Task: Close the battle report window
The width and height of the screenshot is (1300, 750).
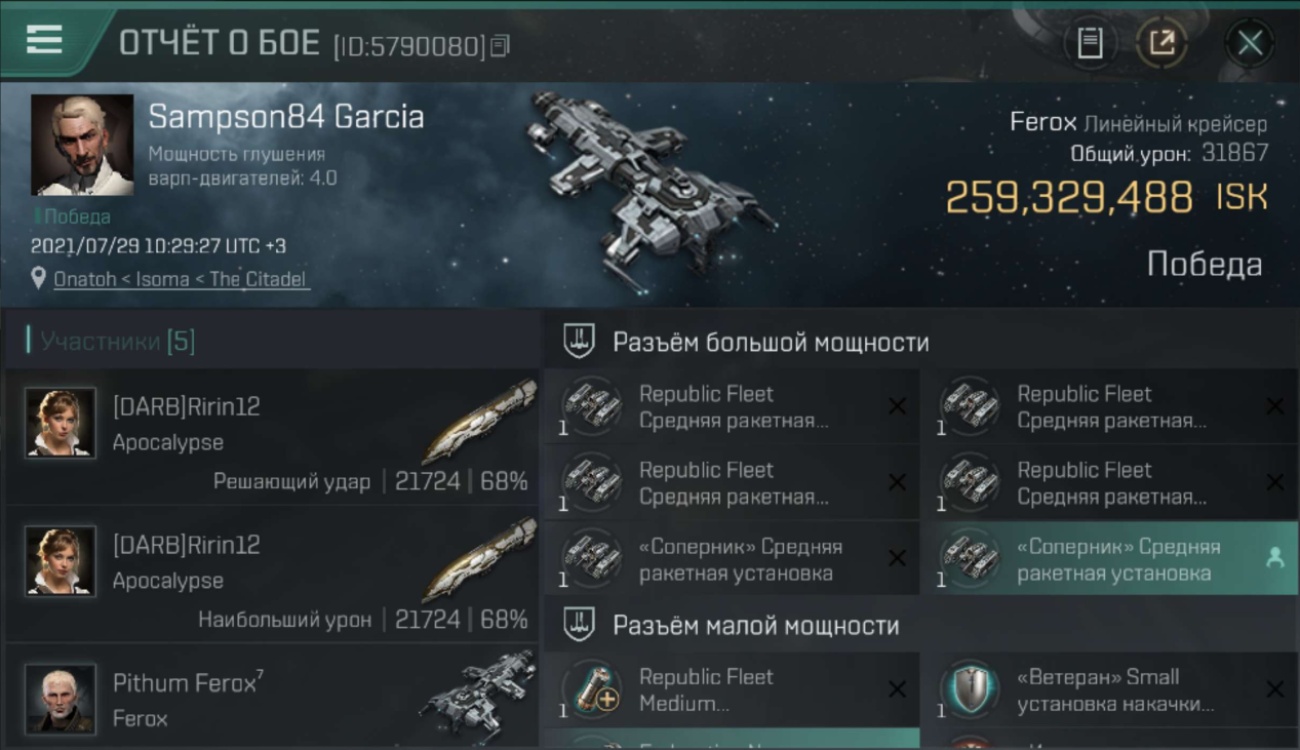Action: pos(1250,43)
